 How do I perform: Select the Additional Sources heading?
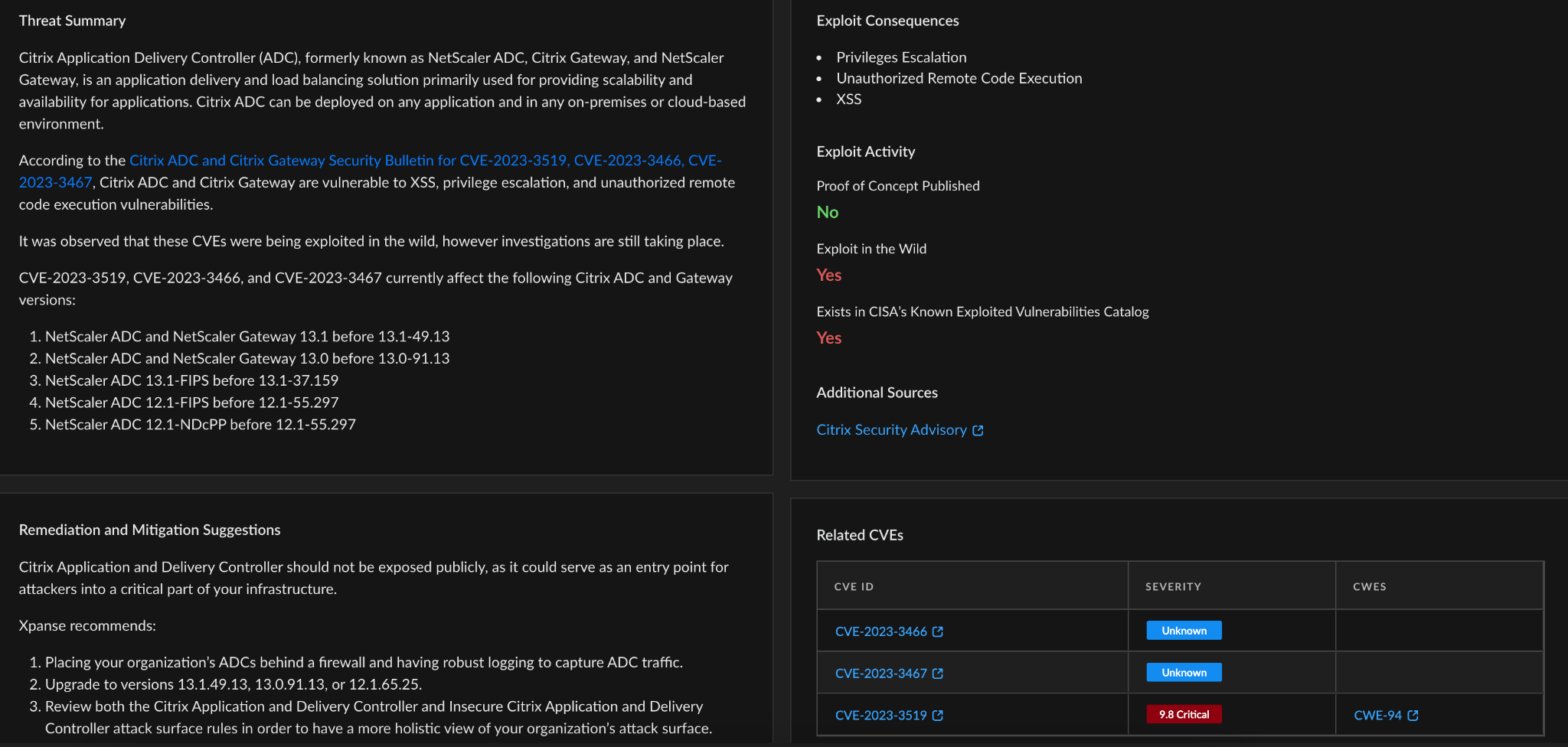click(877, 393)
